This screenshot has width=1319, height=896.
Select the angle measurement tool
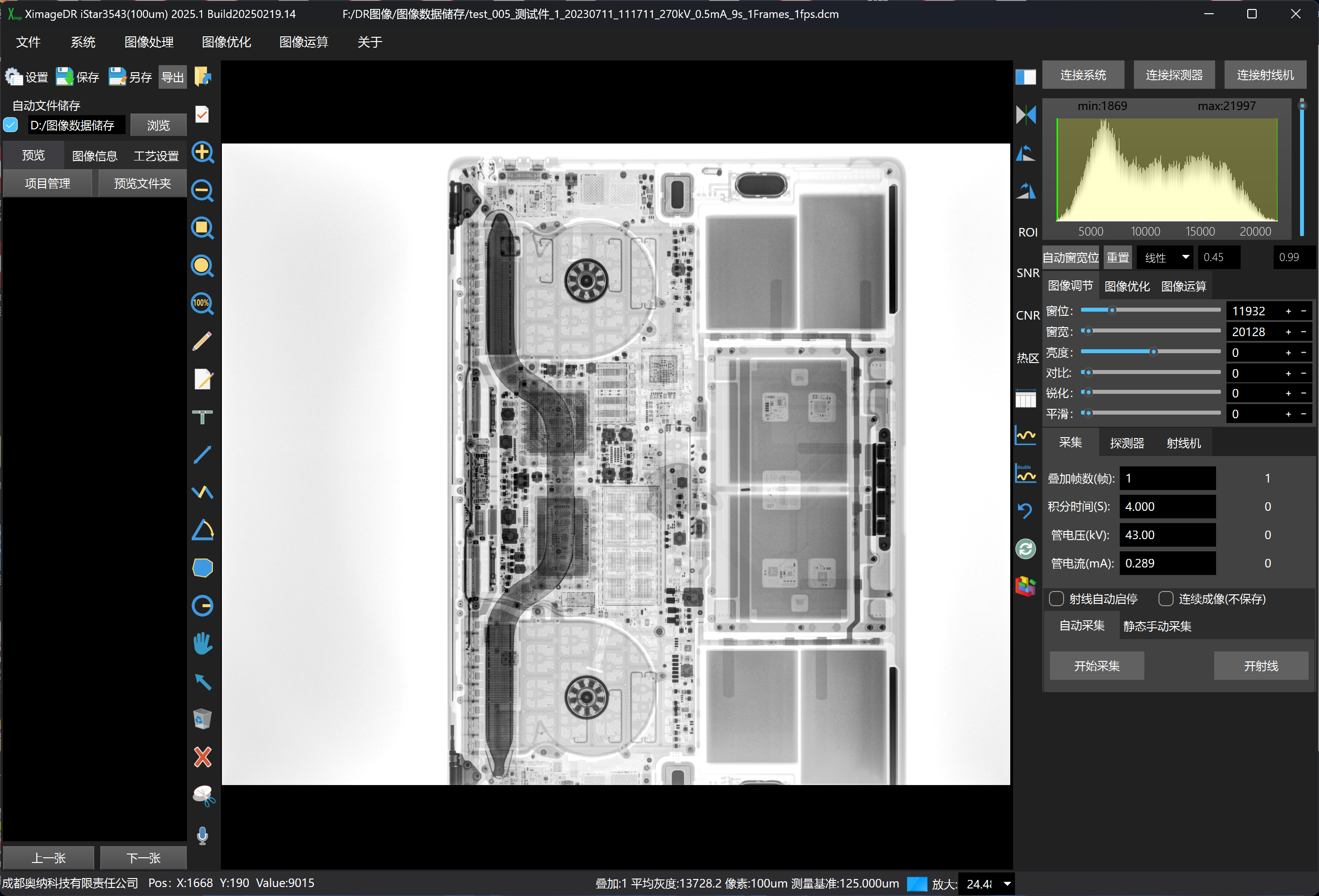tap(203, 530)
